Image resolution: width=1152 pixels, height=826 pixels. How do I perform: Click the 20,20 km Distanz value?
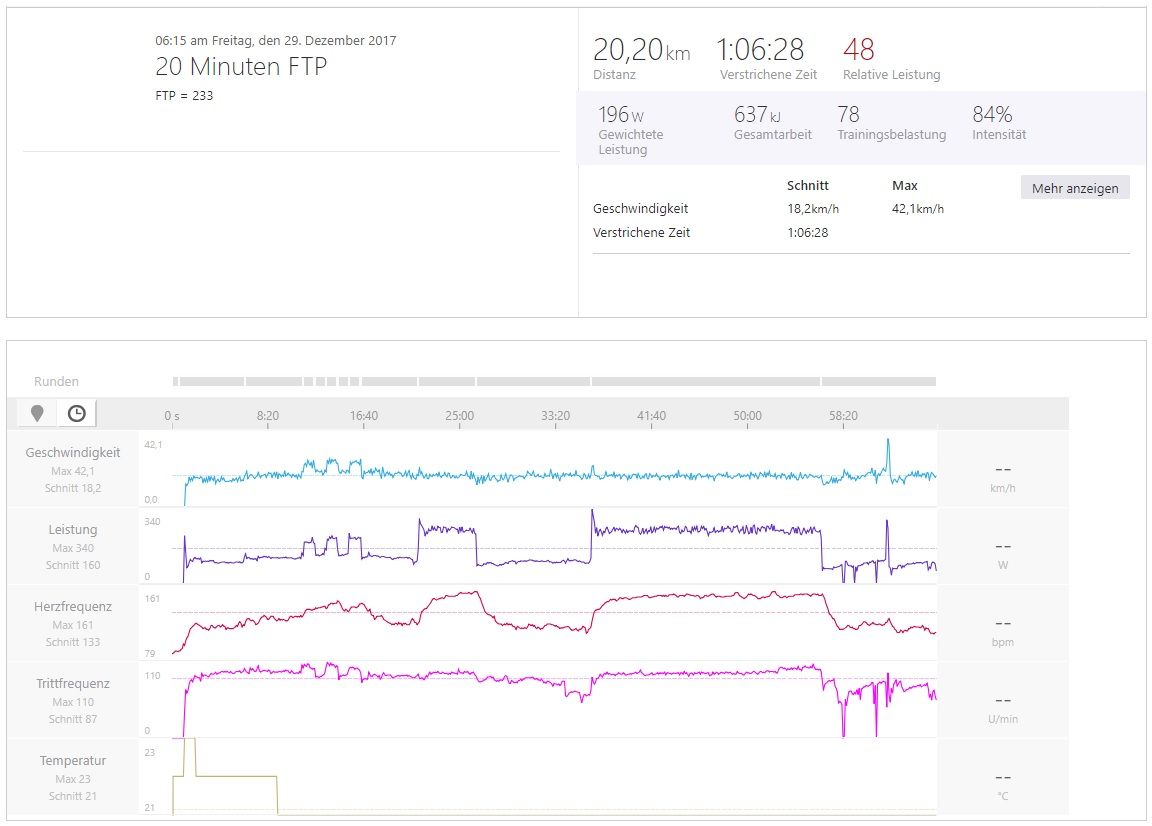[x=641, y=50]
